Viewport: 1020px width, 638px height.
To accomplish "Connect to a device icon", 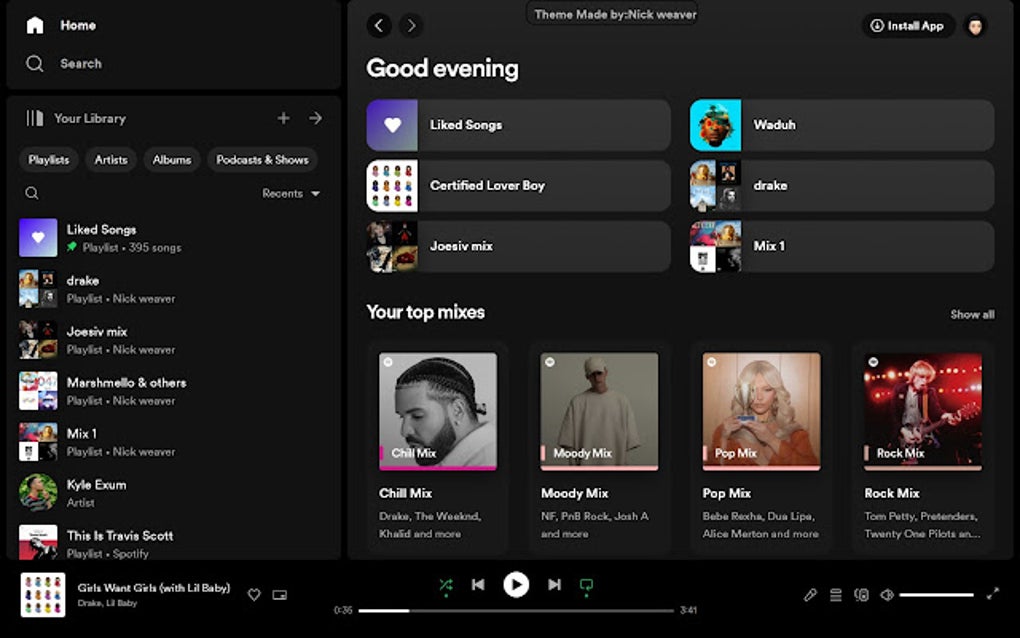I will 861,594.
